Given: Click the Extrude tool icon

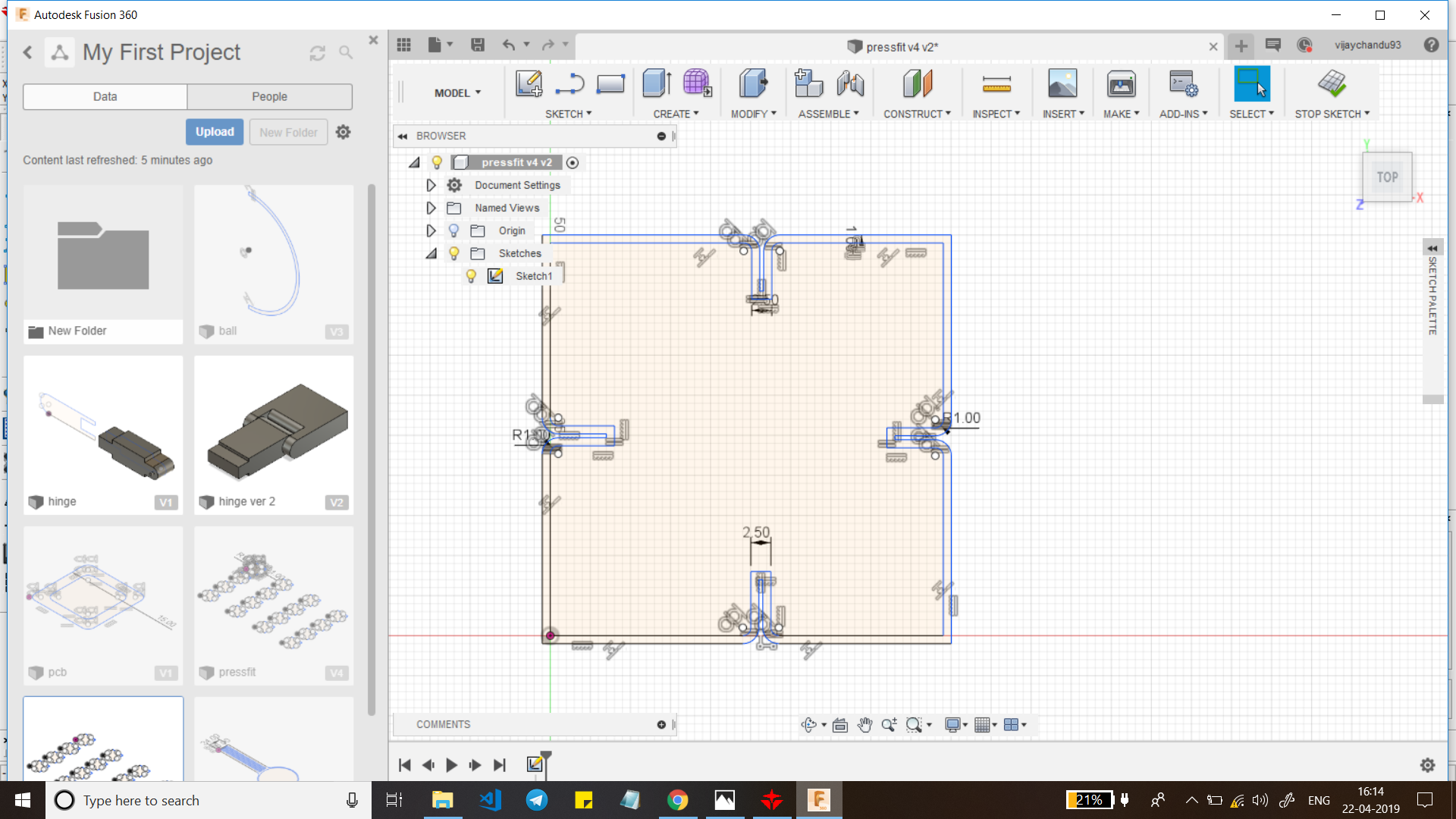Looking at the screenshot, I should [x=657, y=83].
